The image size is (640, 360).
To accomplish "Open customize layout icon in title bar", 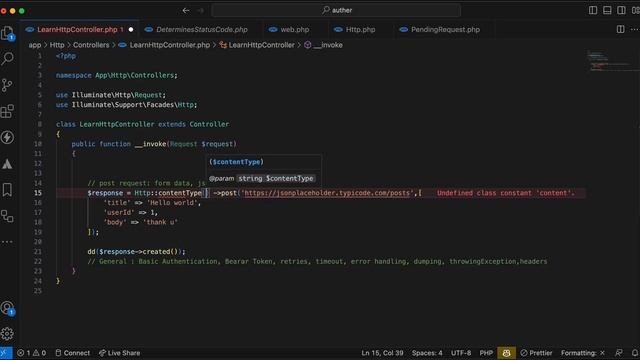I will pos(635,10).
